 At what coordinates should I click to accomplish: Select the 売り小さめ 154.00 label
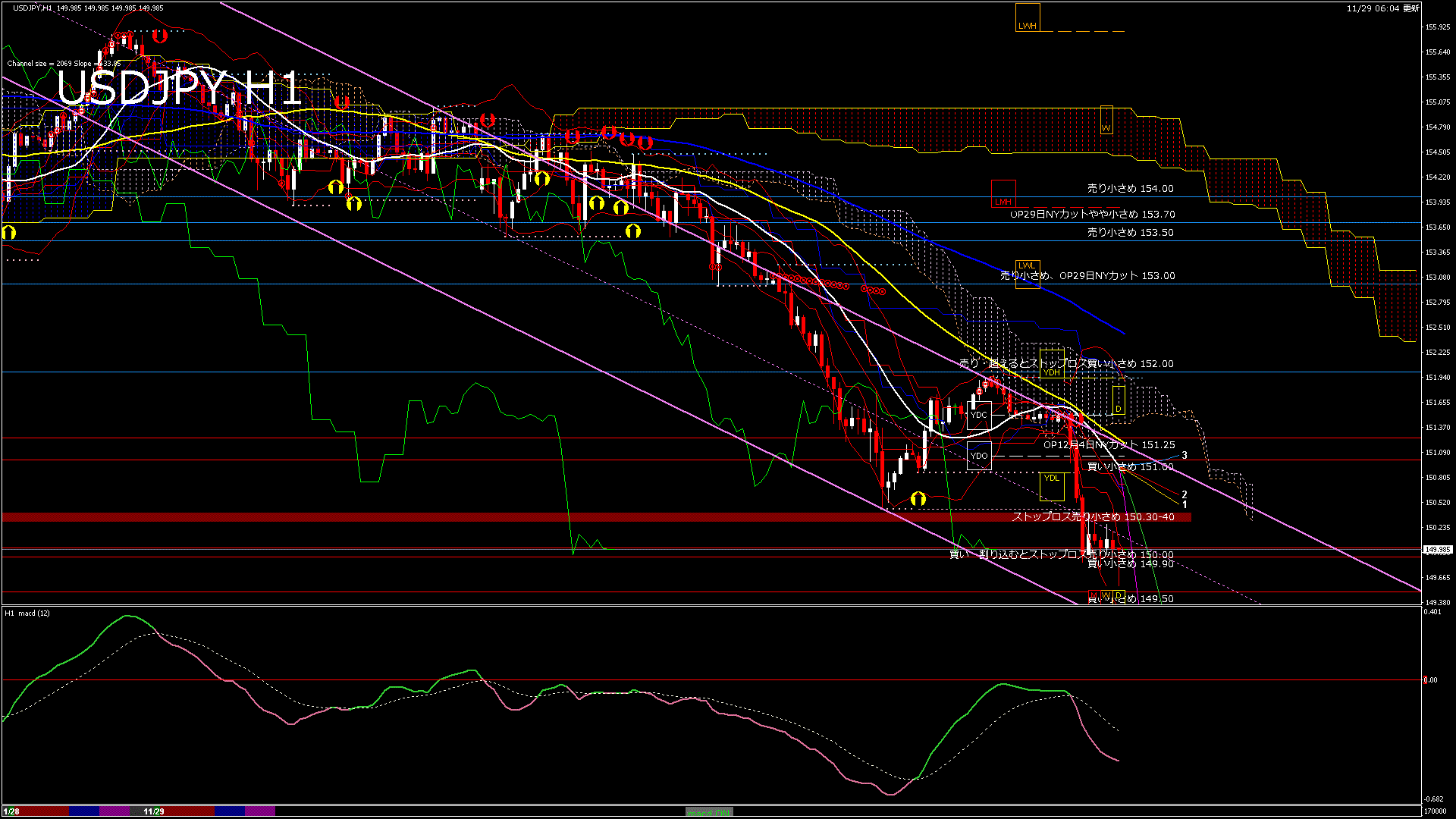1131,188
